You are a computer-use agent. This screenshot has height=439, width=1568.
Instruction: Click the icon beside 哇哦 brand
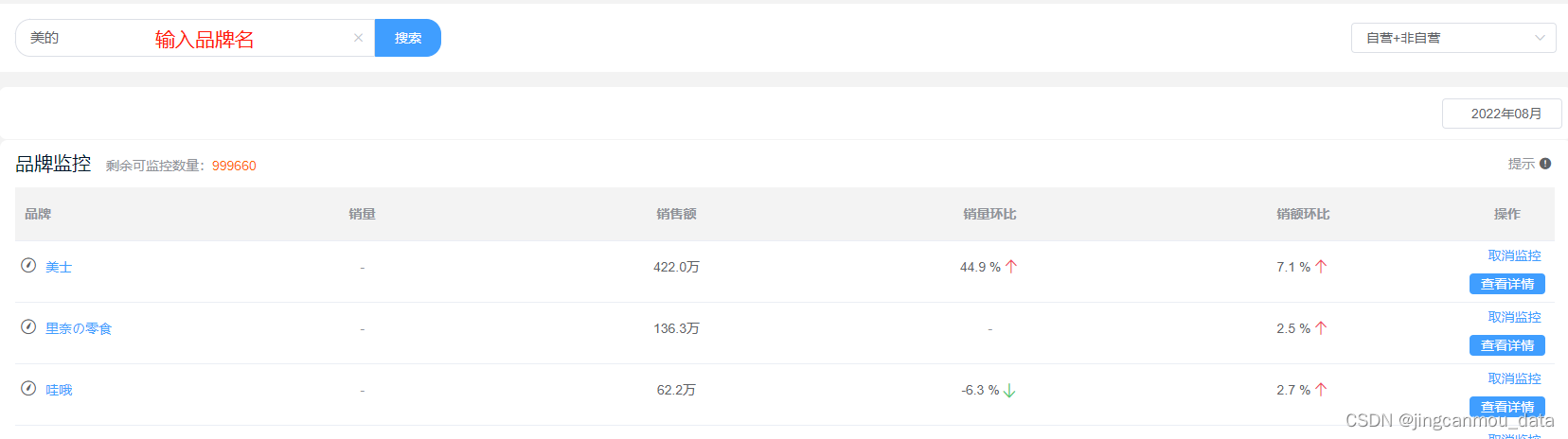point(28,389)
